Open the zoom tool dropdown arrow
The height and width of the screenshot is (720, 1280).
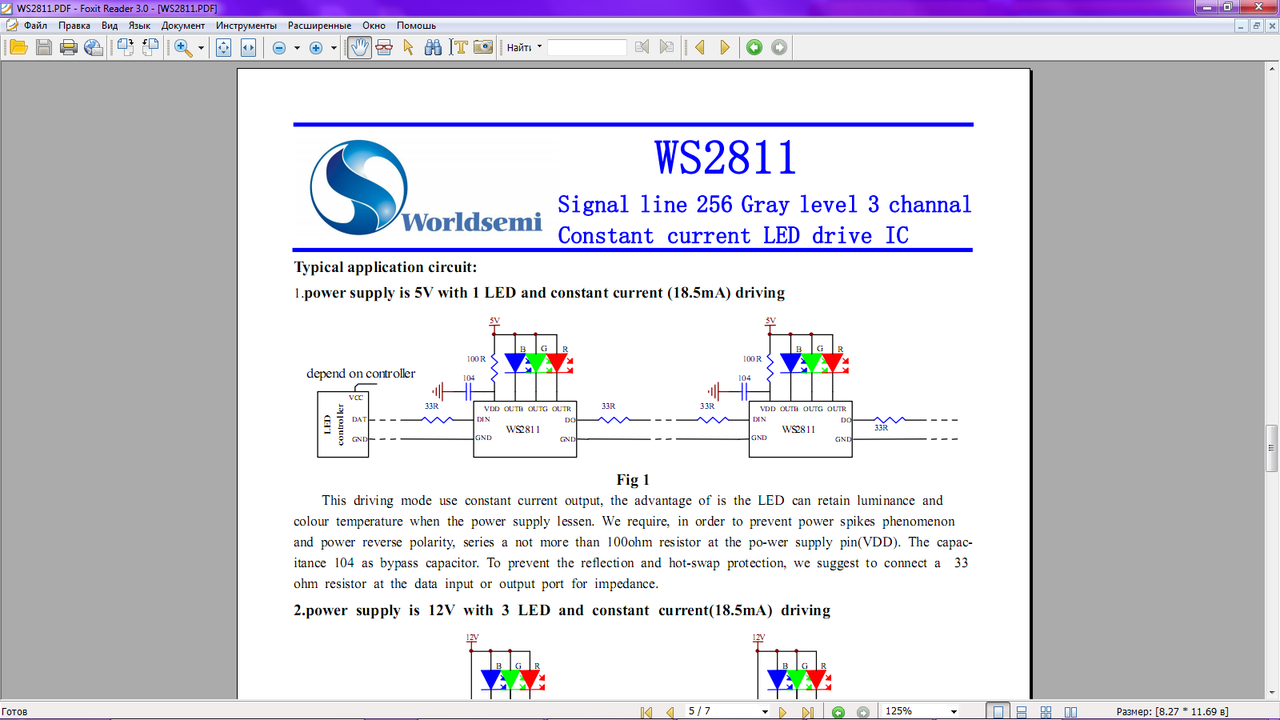click(x=201, y=48)
